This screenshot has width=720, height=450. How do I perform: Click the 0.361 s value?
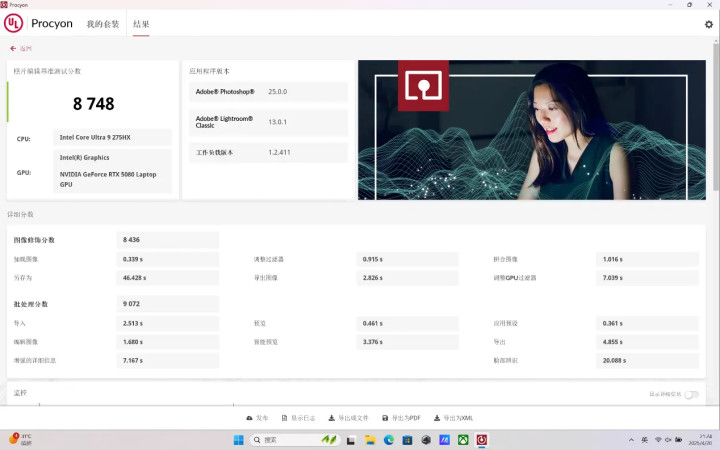pos(613,324)
